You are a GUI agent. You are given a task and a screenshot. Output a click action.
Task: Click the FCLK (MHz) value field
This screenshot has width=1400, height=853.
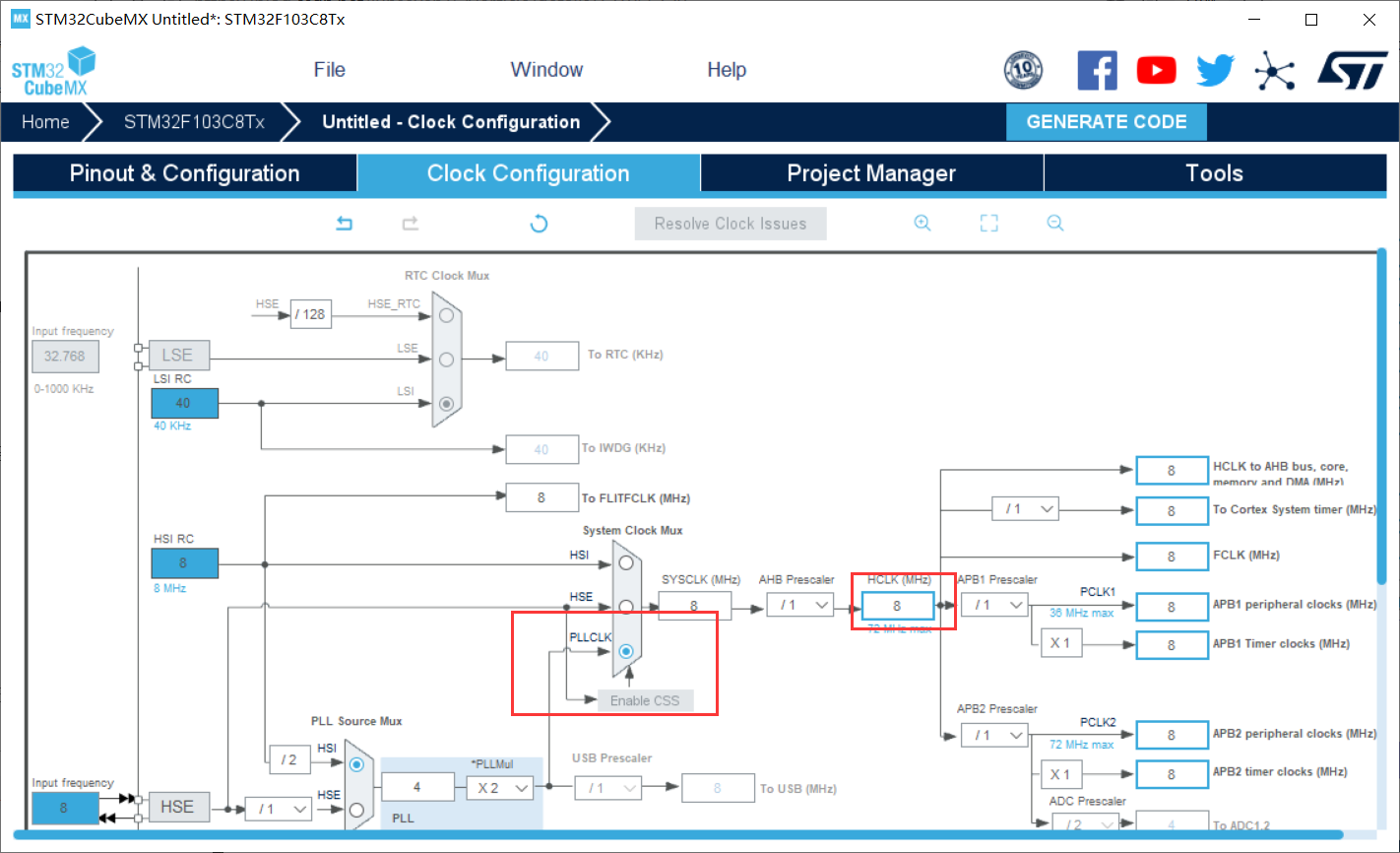(x=1172, y=557)
